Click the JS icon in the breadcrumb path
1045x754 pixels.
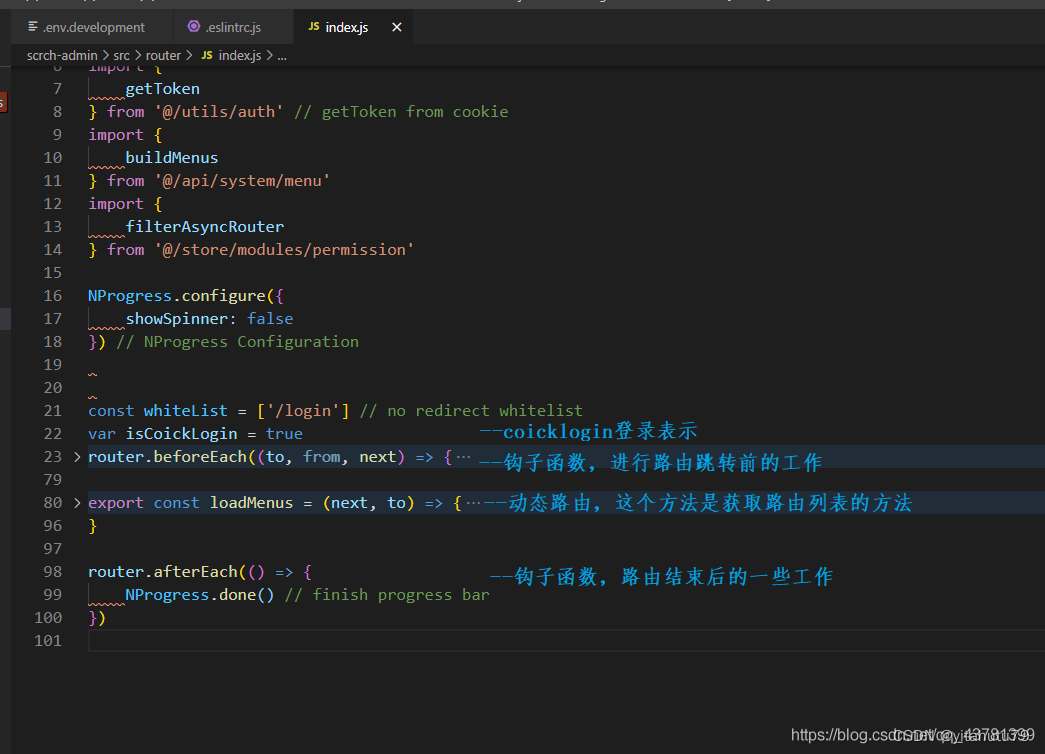[x=207, y=56]
